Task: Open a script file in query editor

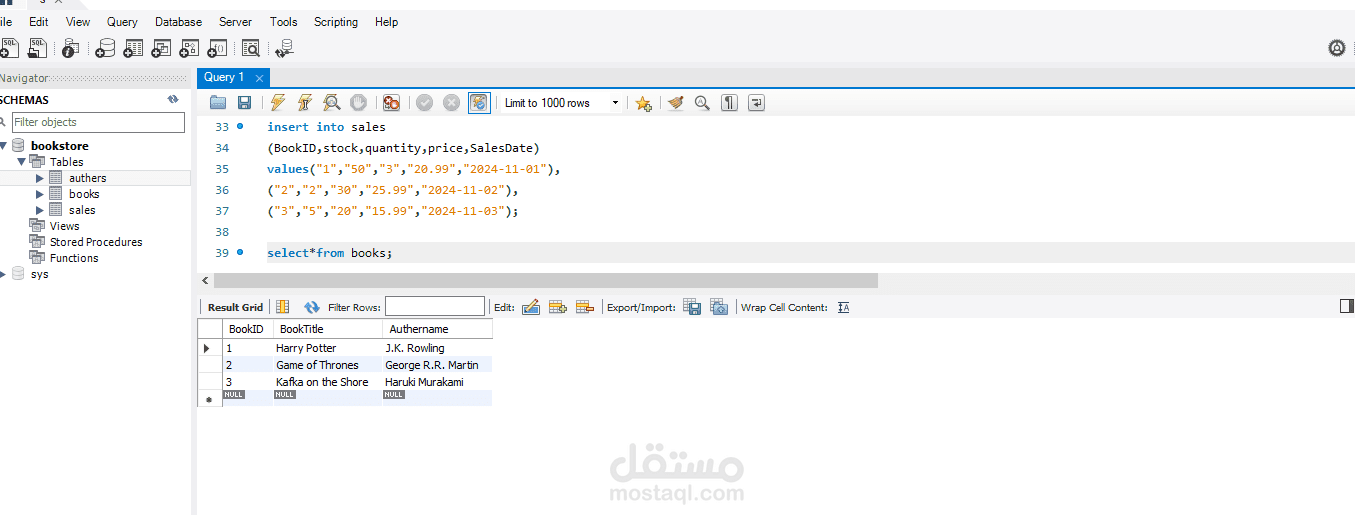Action: tap(218, 102)
